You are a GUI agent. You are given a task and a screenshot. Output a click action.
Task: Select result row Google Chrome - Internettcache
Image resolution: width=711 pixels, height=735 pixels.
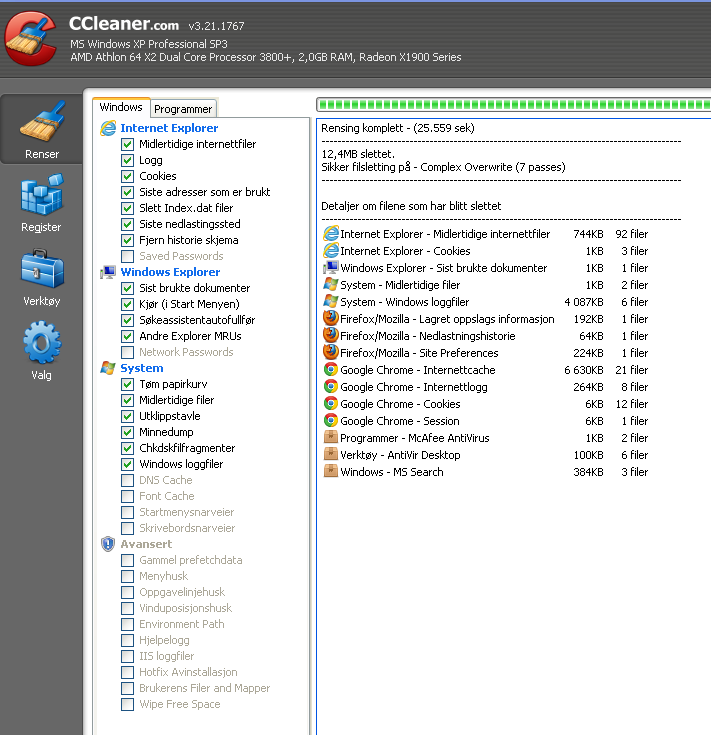tap(486, 370)
